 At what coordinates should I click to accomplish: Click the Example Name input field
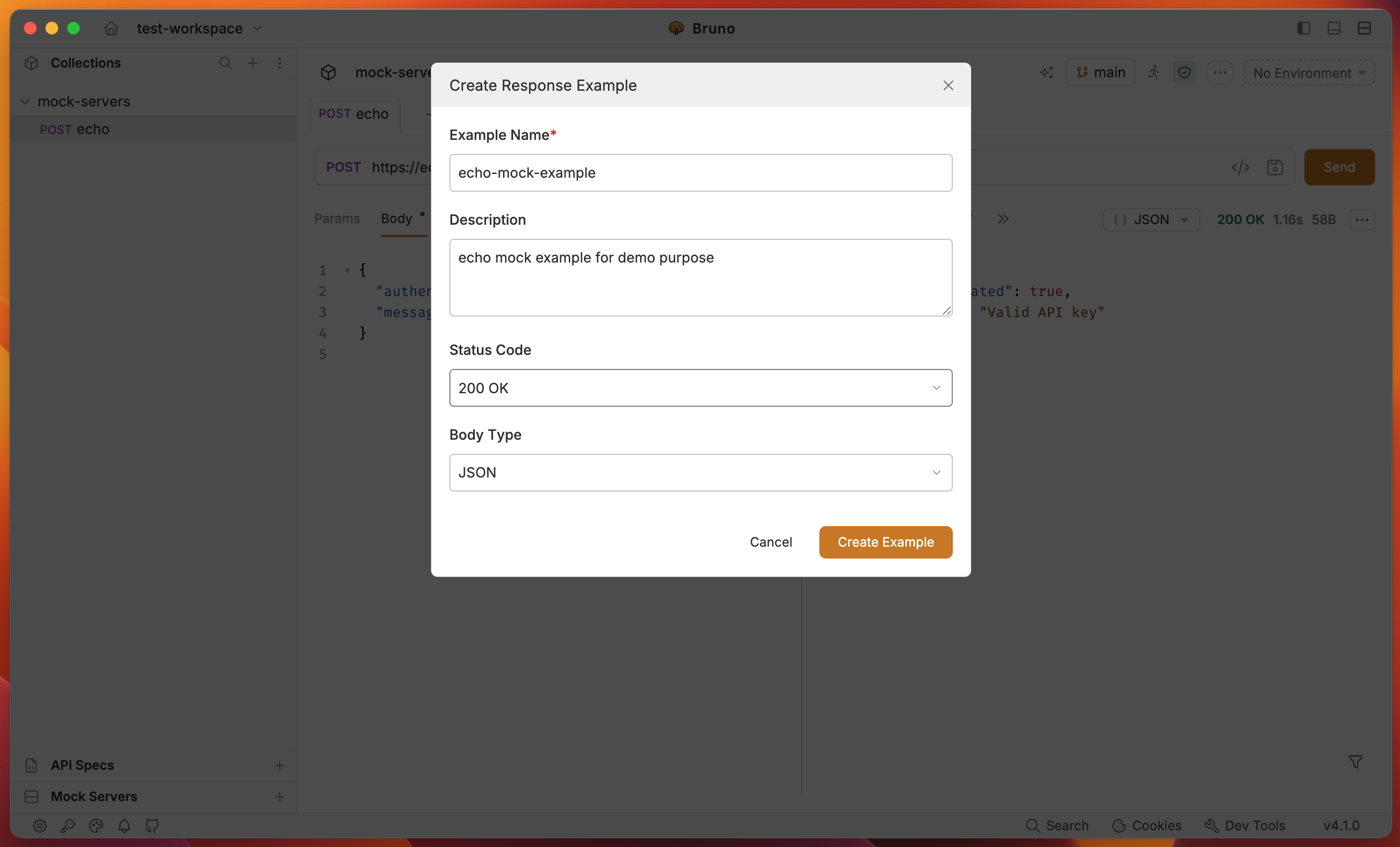(701, 173)
